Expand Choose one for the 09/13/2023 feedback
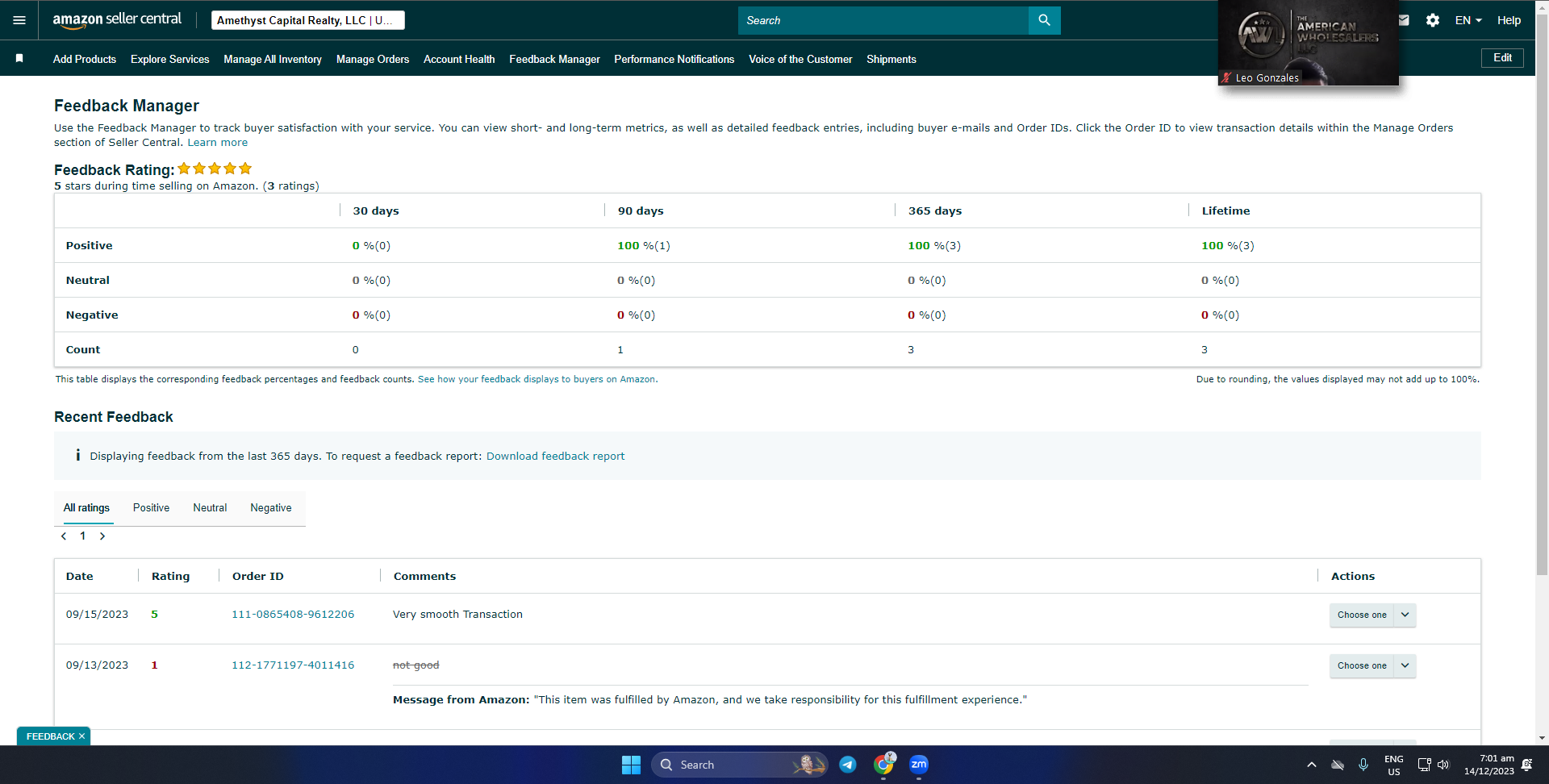Image resolution: width=1549 pixels, height=784 pixels. tap(1372, 665)
